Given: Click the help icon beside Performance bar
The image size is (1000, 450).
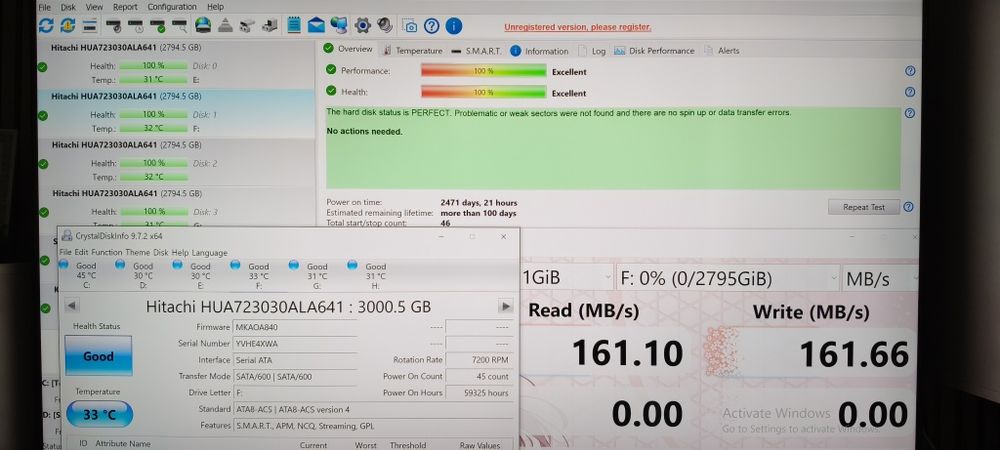Looking at the screenshot, I should [910, 71].
